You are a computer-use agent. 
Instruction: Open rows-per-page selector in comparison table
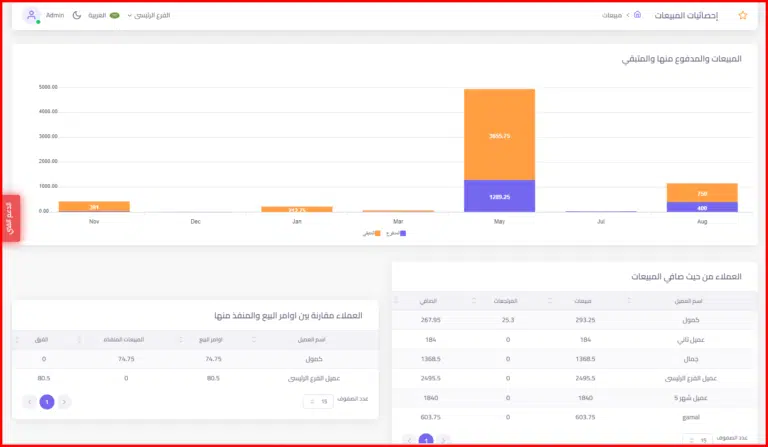tap(320, 401)
